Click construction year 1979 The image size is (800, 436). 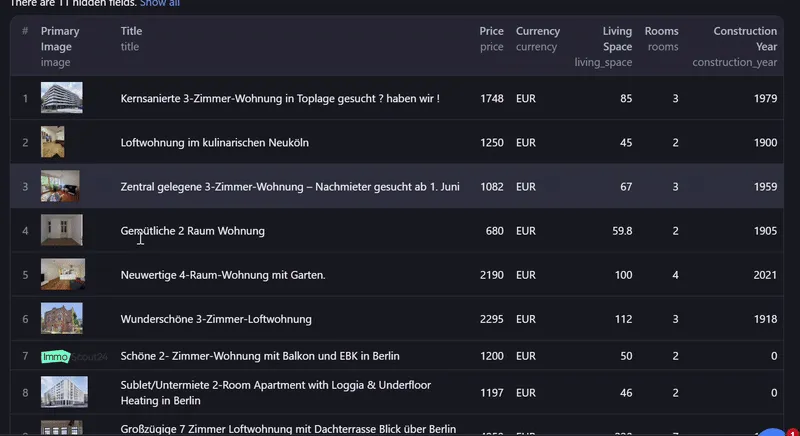click(x=765, y=98)
